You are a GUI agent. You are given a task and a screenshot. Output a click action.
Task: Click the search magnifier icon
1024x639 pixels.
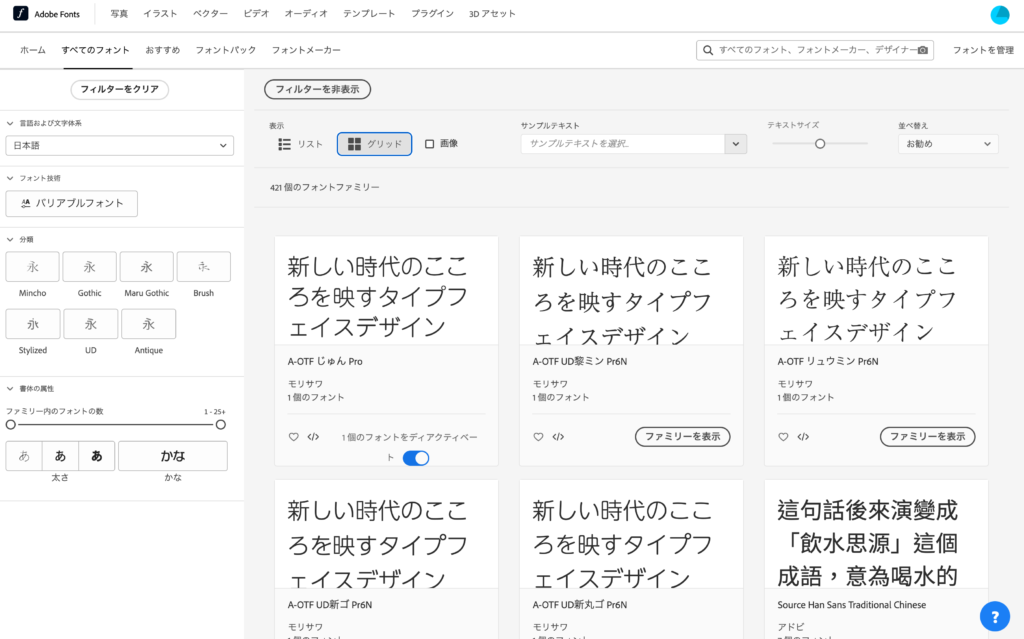click(708, 50)
